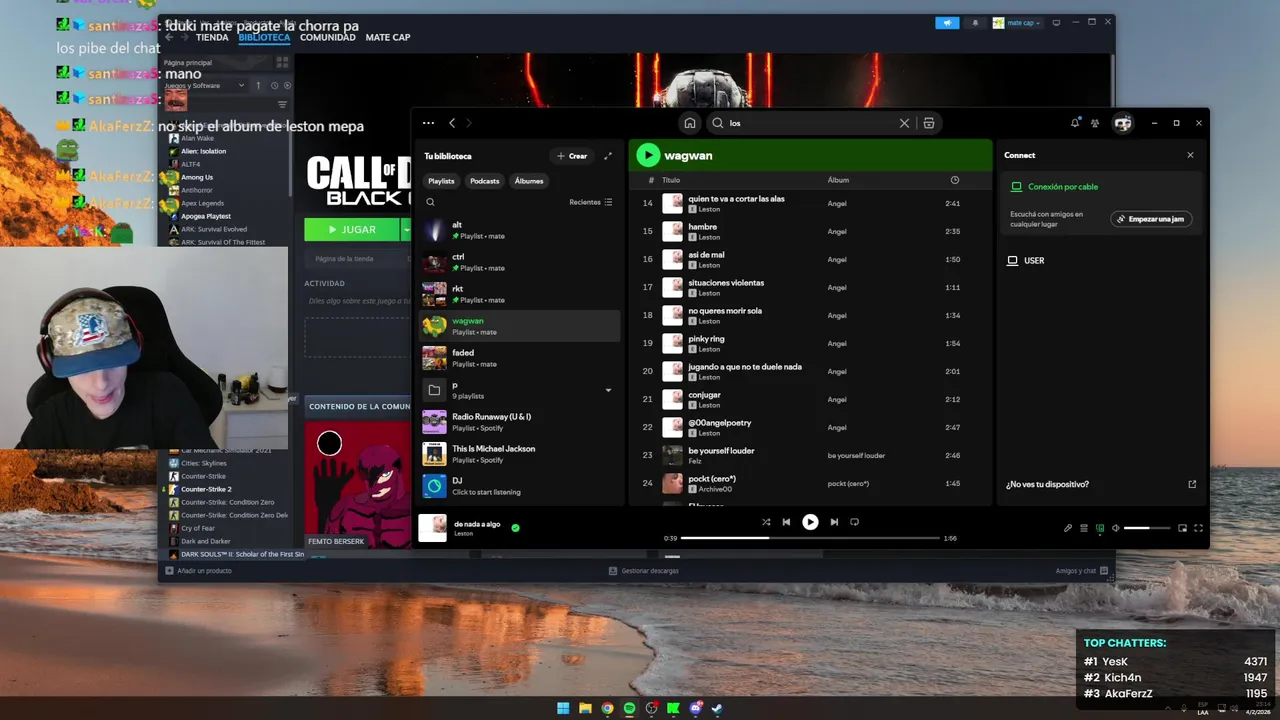This screenshot has width=1280, height=720.
Task: Open Steam notifications bell
Action: (976, 22)
